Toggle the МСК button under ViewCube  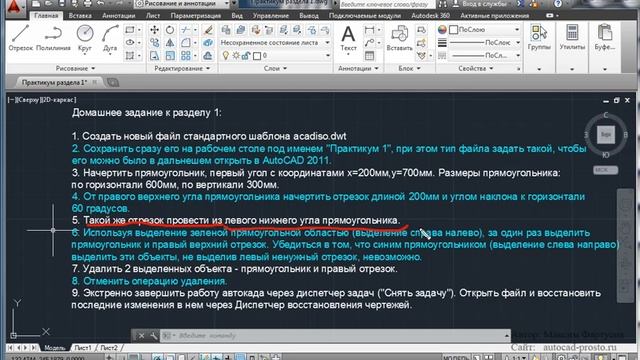pyautogui.click(x=605, y=170)
